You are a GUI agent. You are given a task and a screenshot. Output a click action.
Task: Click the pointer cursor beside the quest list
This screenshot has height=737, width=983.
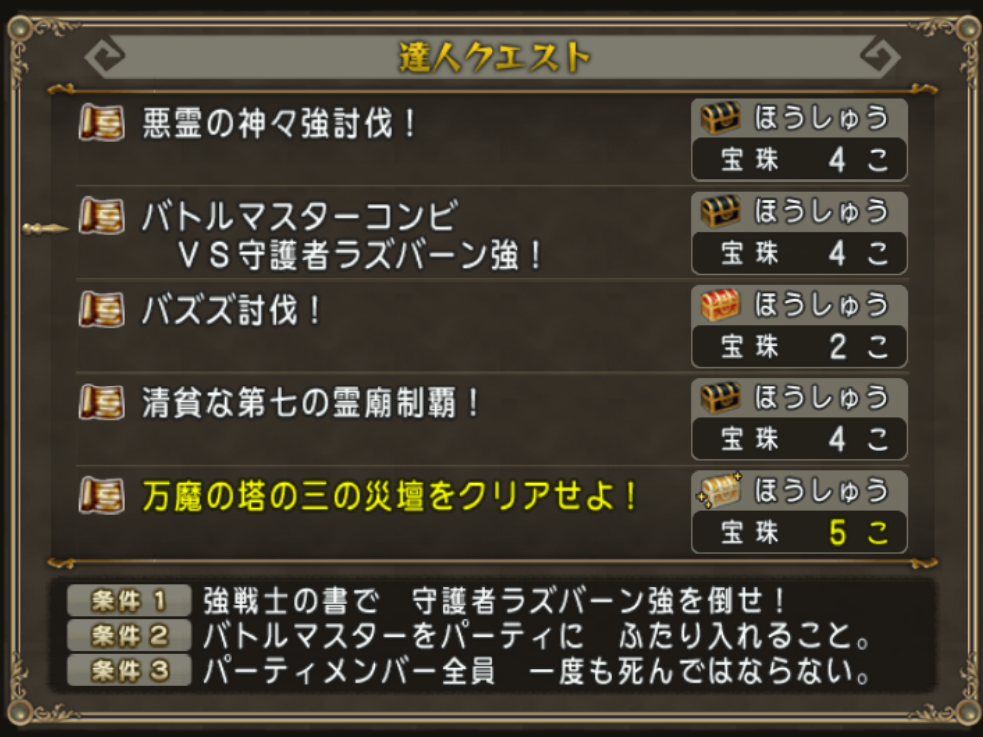[x=45, y=229]
